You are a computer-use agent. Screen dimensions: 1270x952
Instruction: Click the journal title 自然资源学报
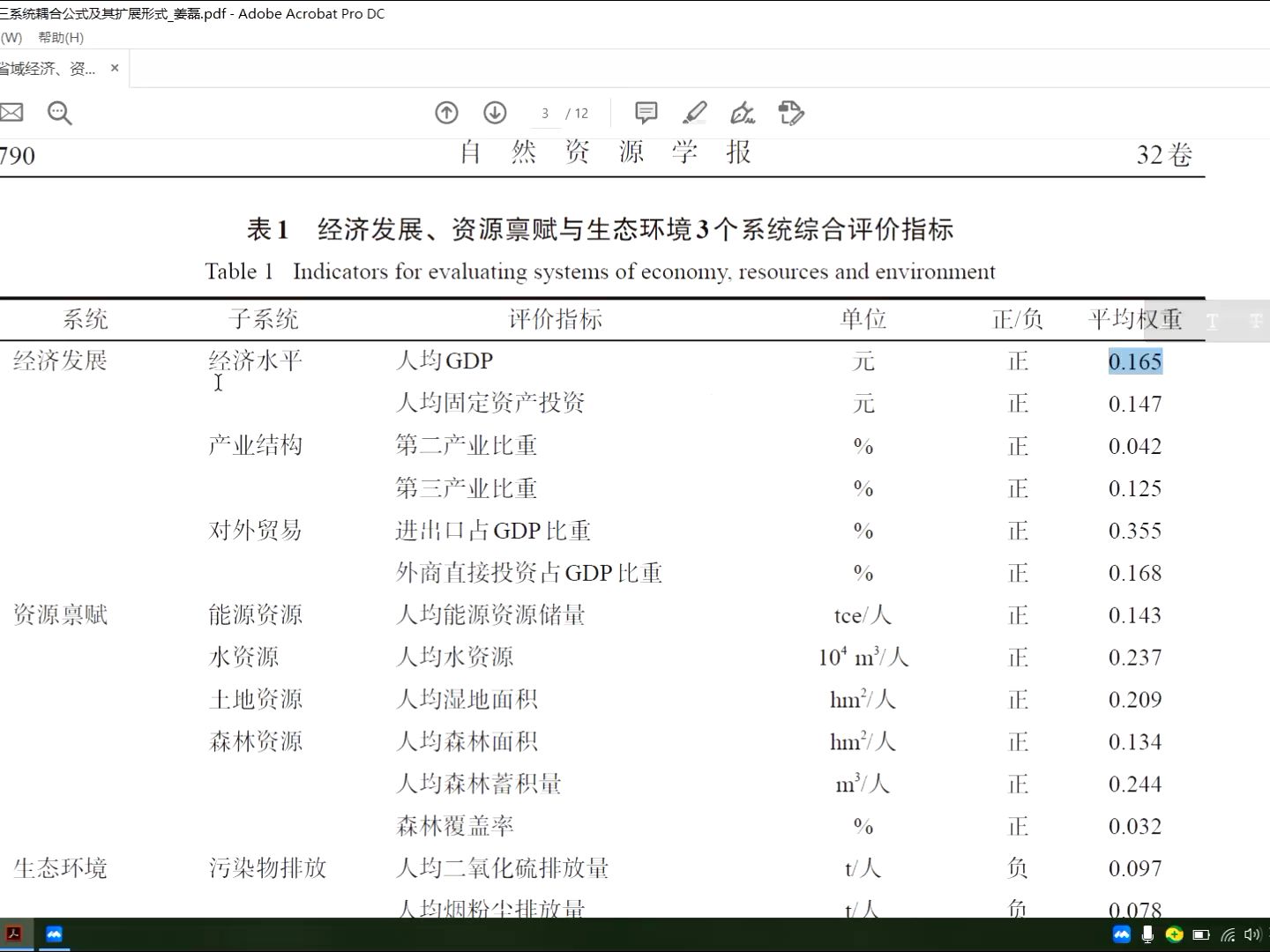(605, 152)
